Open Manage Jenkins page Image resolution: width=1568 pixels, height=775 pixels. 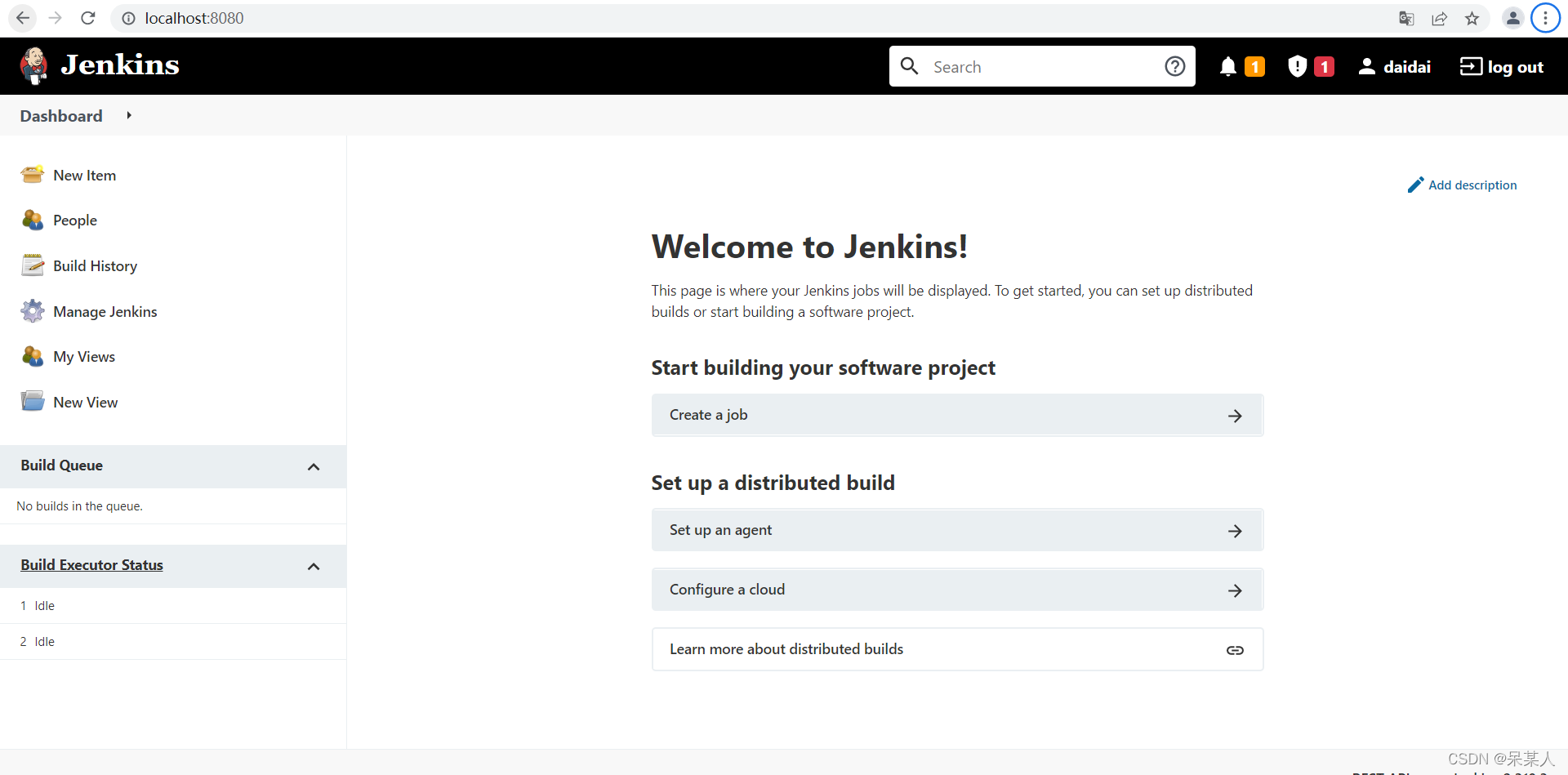[105, 312]
